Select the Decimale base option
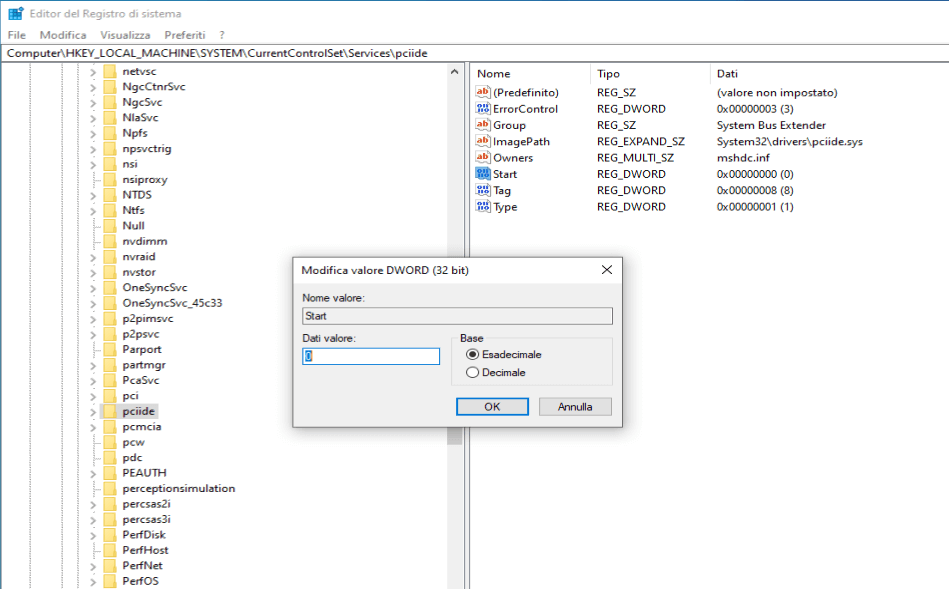Viewport: 949px width, 589px height. 473,373
